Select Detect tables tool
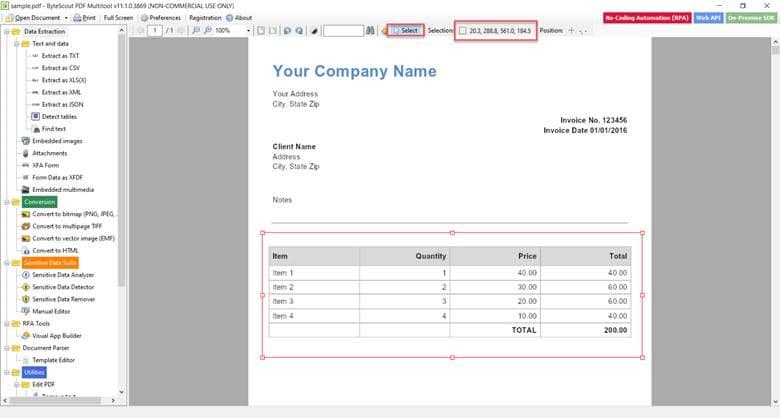This screenshot has height=418, width=780. 58,116
